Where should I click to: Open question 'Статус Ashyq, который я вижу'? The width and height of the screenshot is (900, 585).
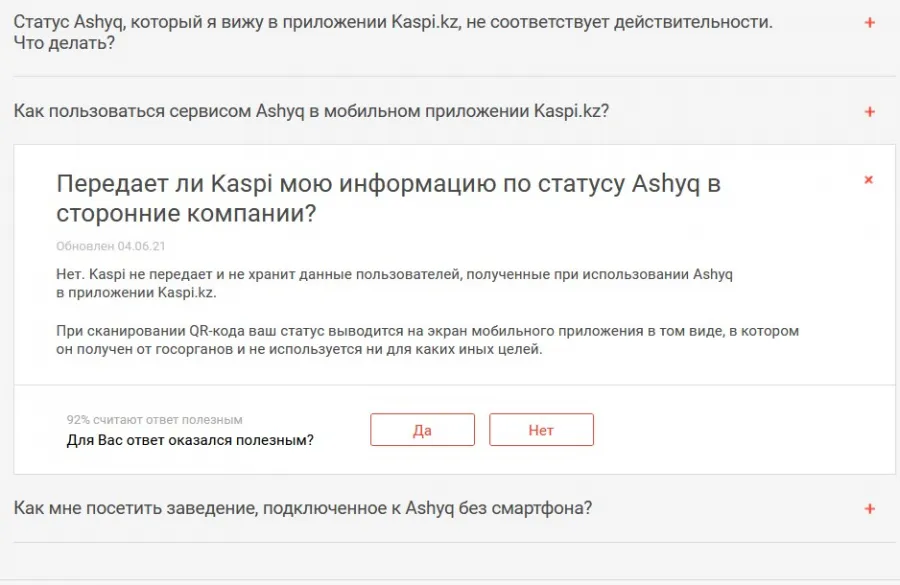pos(393,32)
